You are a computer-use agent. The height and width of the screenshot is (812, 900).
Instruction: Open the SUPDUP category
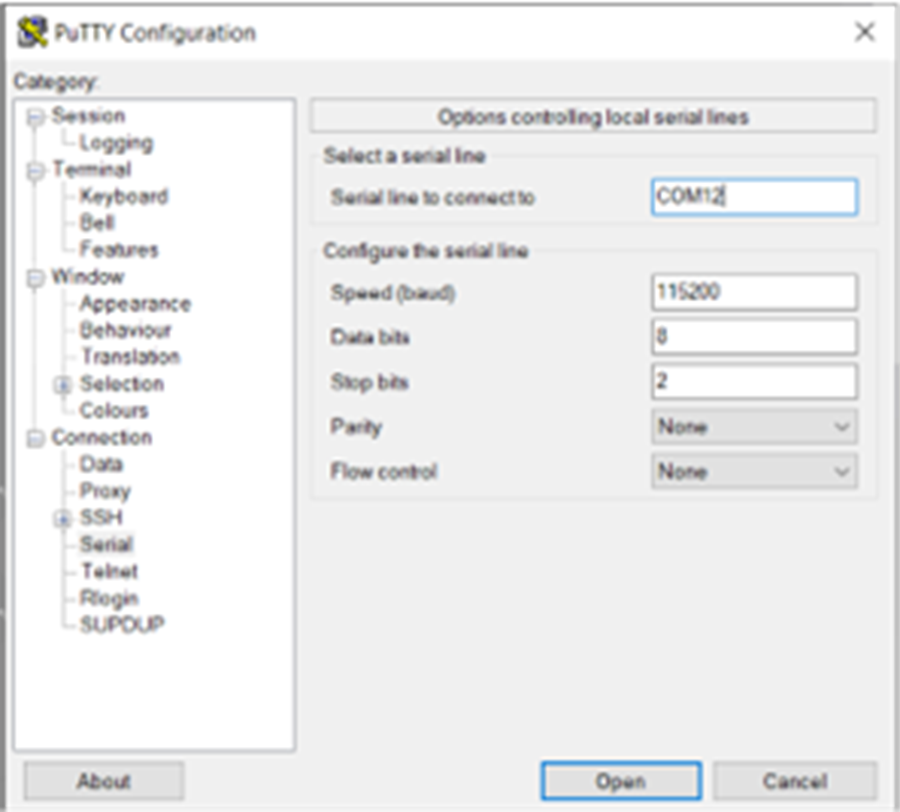(122, 624)
